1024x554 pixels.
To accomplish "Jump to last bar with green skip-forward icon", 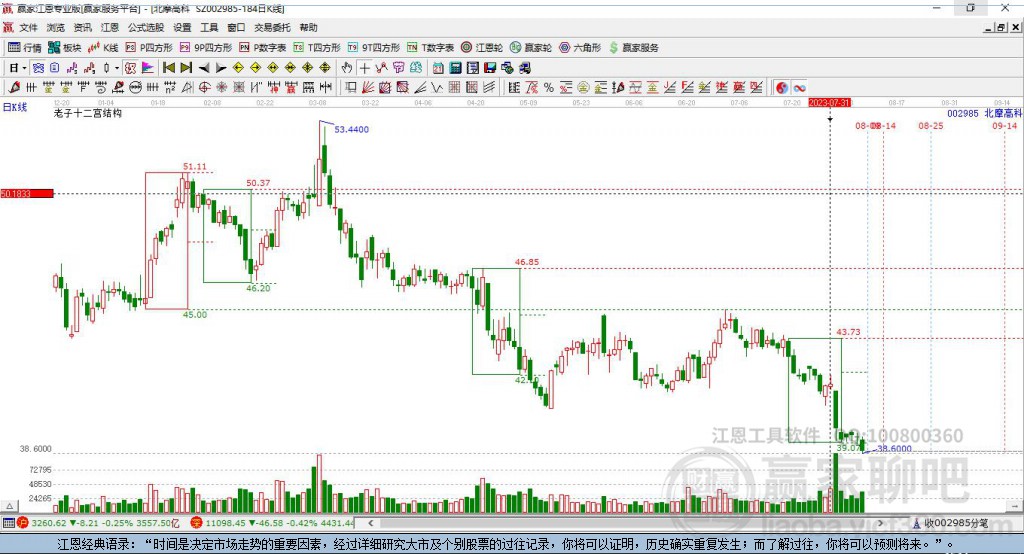I will click(x=186, y=68).
